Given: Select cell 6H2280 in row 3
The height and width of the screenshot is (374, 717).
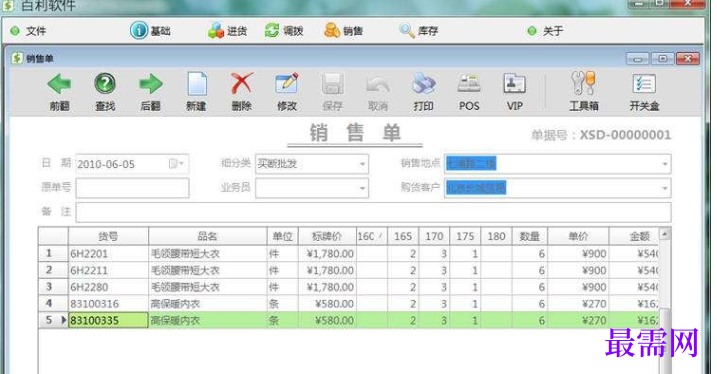Looking at the screenshot, I should [x=108, y=287].
